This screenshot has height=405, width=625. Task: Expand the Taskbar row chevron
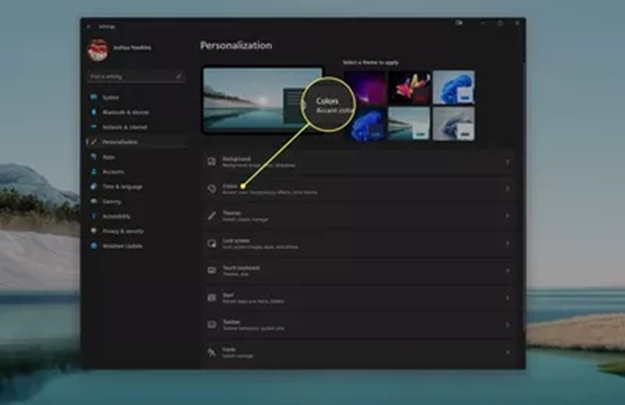[507, 325]
